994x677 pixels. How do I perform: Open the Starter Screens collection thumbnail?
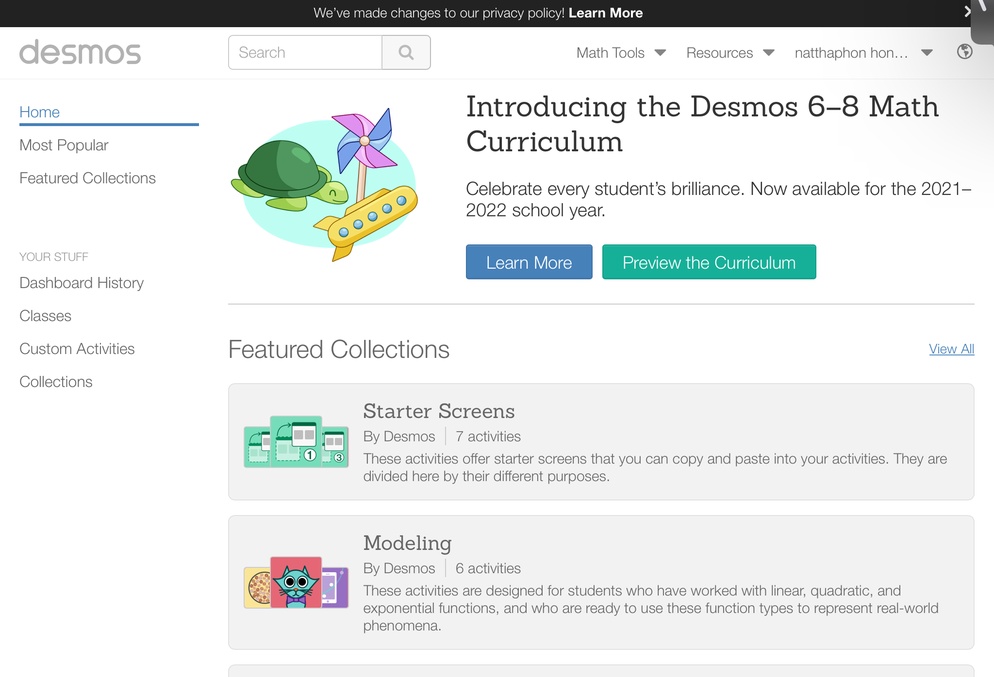[x=296, y=442]
